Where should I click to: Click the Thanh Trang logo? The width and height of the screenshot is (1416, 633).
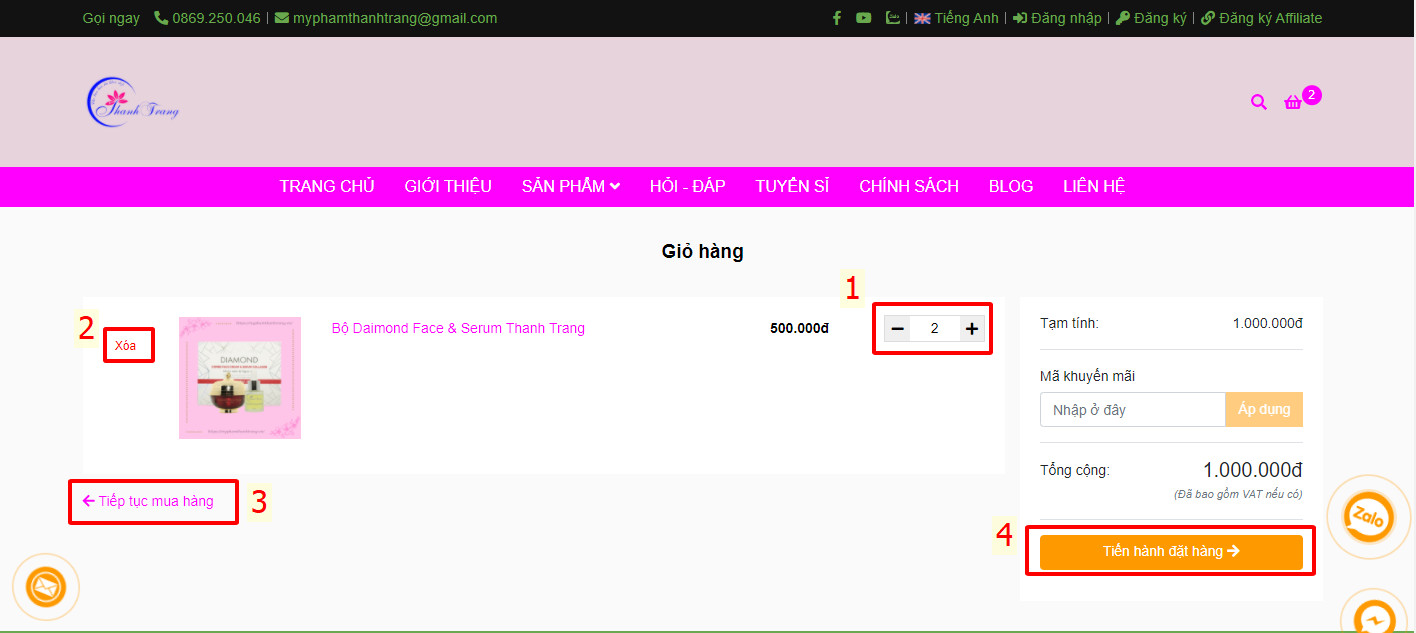(x=133, y=102)
